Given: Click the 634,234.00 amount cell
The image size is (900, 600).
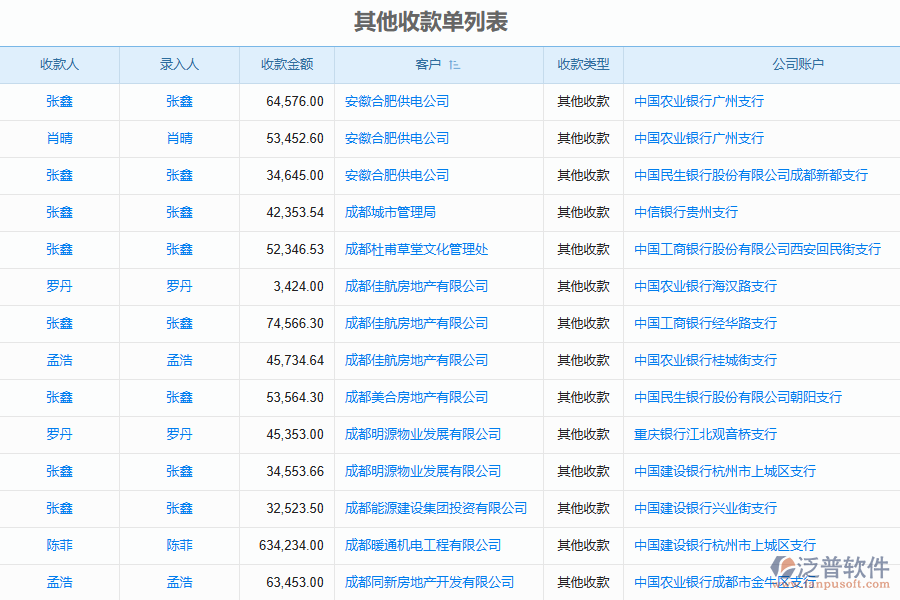Looking at the screenshot, I should tap(290, 545).
